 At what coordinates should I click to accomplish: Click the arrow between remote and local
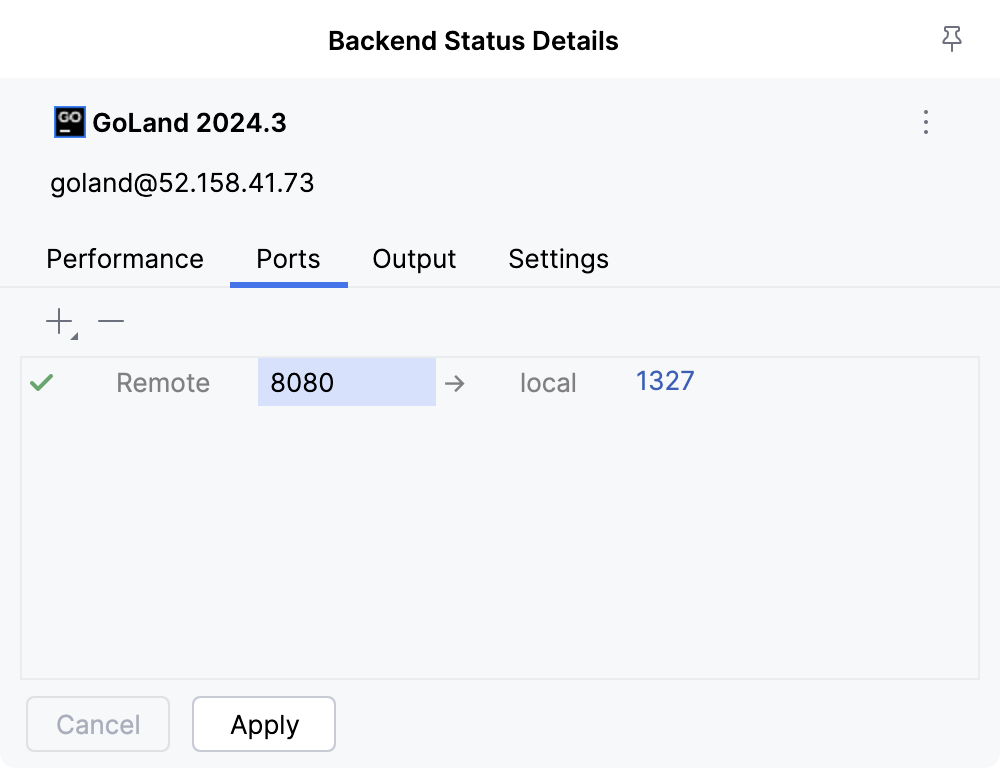coord(455,383)
